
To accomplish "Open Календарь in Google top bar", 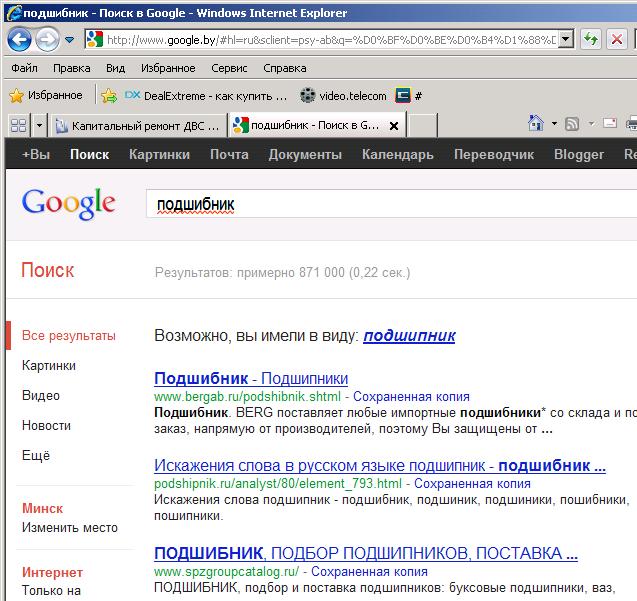I will pos(398,154).
